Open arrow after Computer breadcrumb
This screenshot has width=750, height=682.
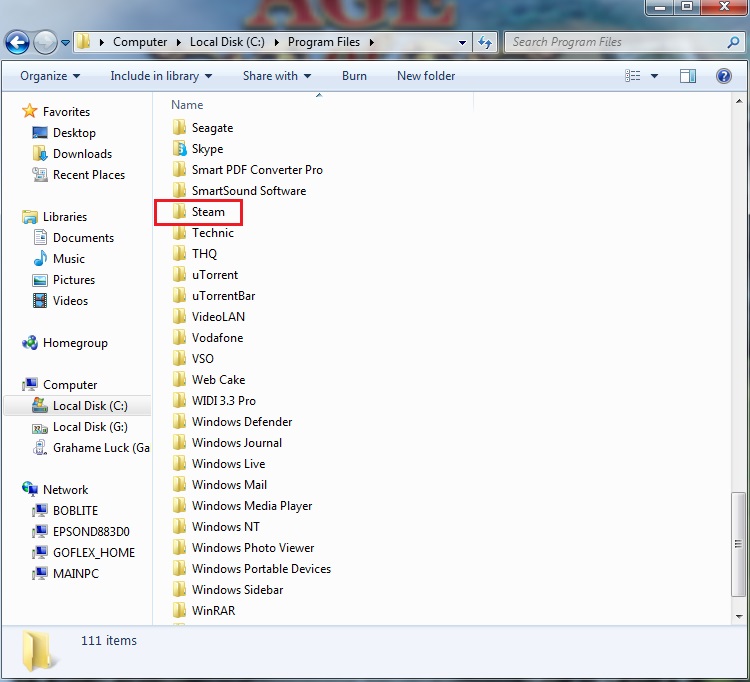pyautogui.click(x=178, y=43)
